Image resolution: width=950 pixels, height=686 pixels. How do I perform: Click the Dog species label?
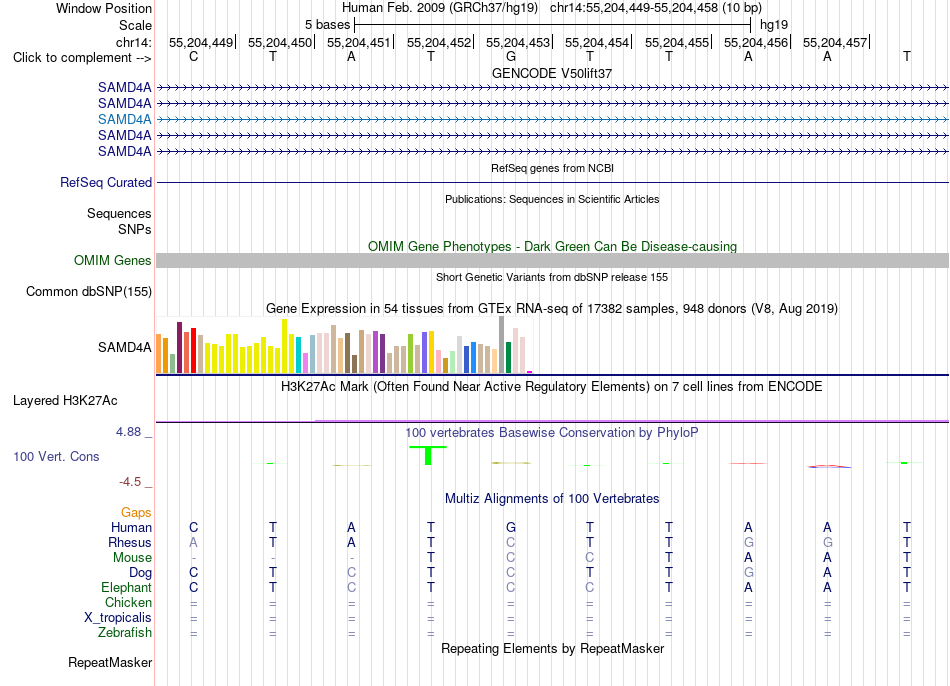(140, 573)
